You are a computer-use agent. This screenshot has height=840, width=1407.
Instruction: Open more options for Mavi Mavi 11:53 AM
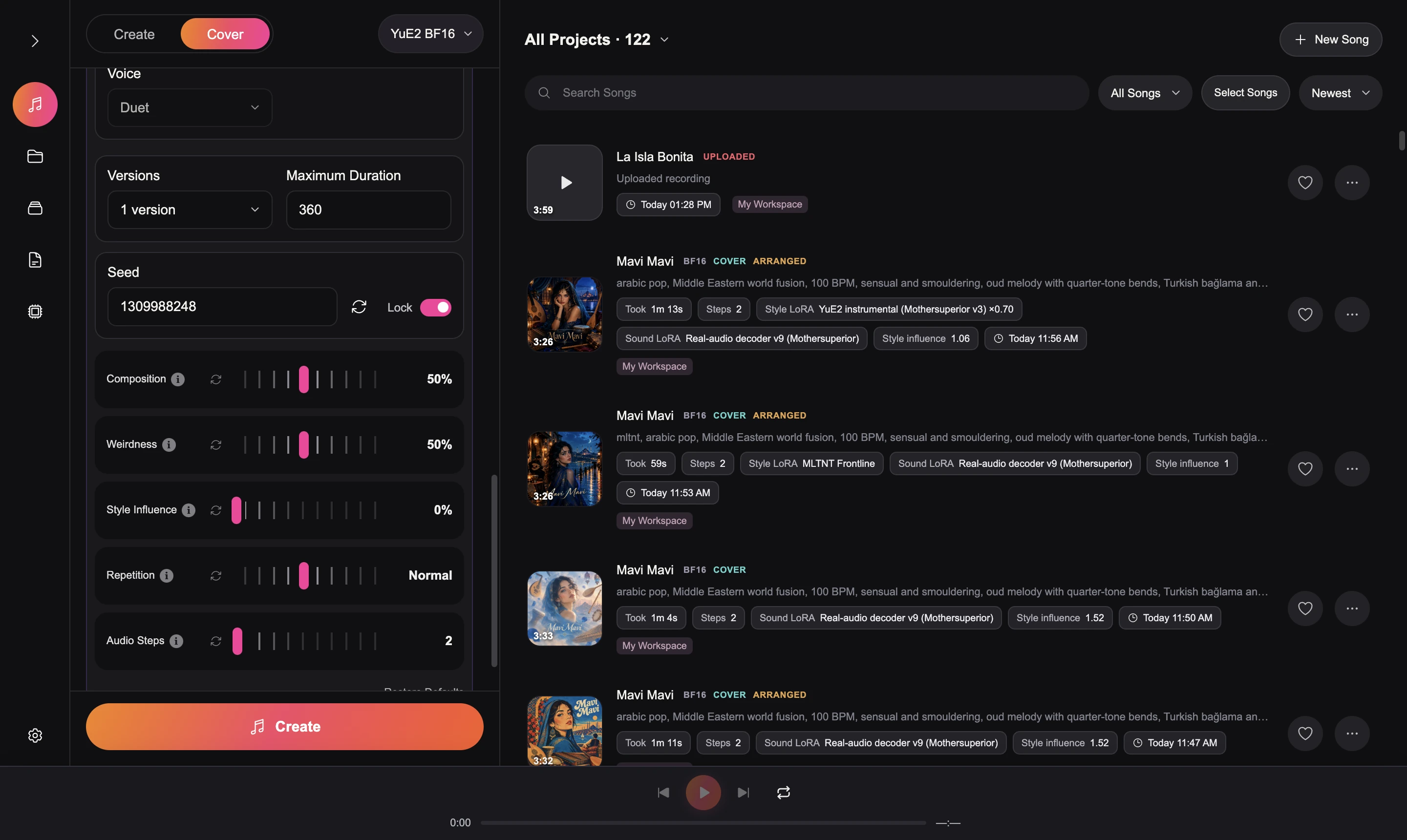coord(1352,469)
